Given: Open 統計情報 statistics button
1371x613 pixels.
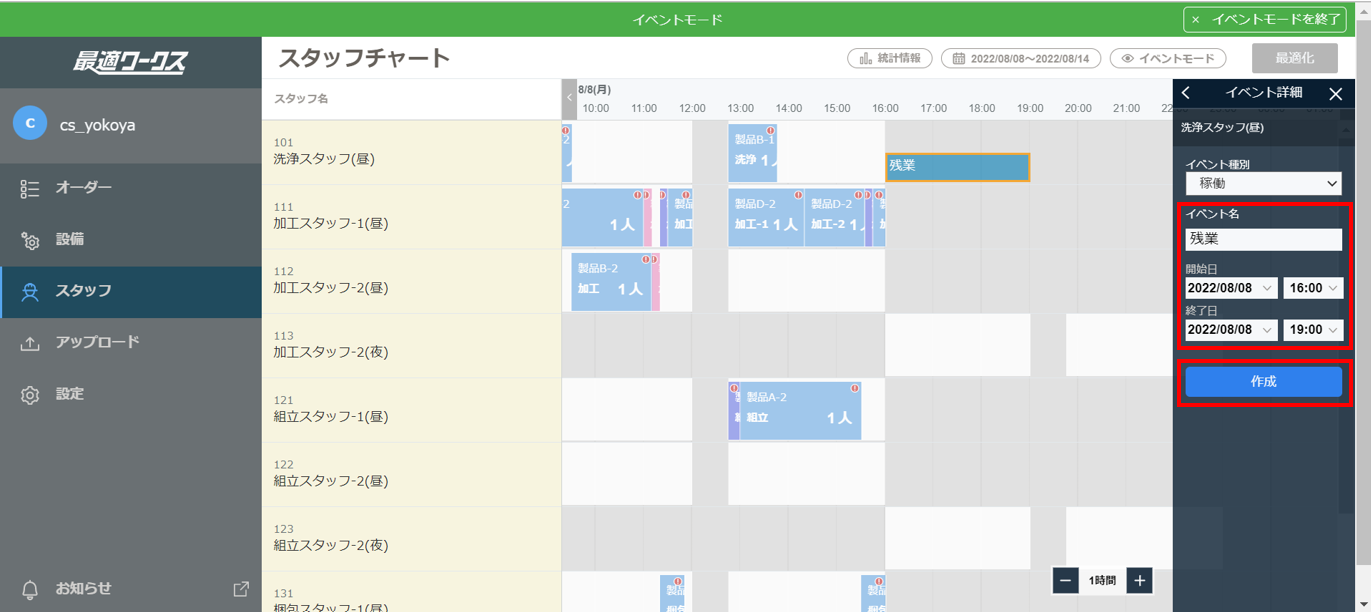Looking at the screenshot, I should [x=890, y=58].
